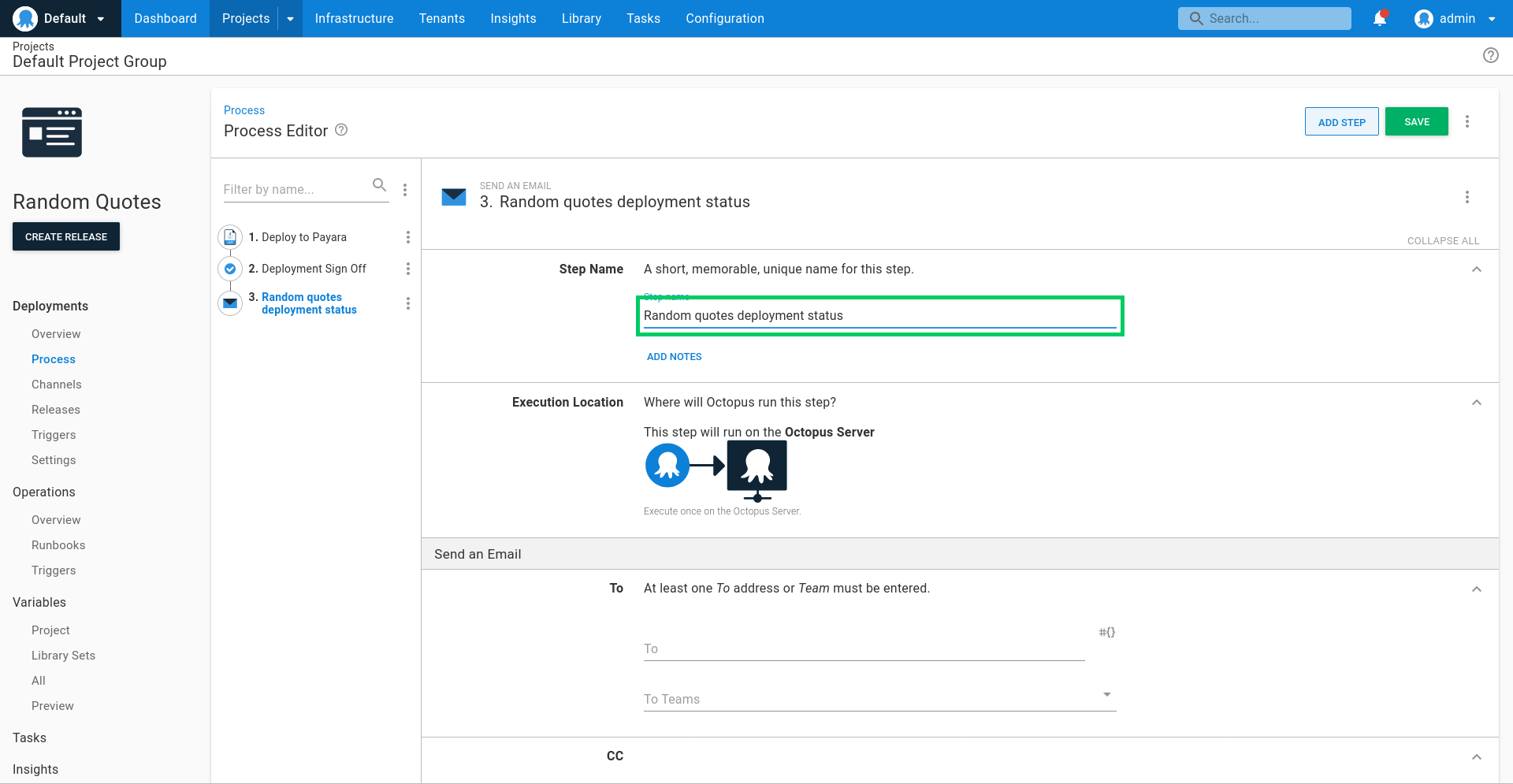This screenshot has height=784, width=1513.
Task: Open the To Teams dropdown
Action: click(880, 698)
